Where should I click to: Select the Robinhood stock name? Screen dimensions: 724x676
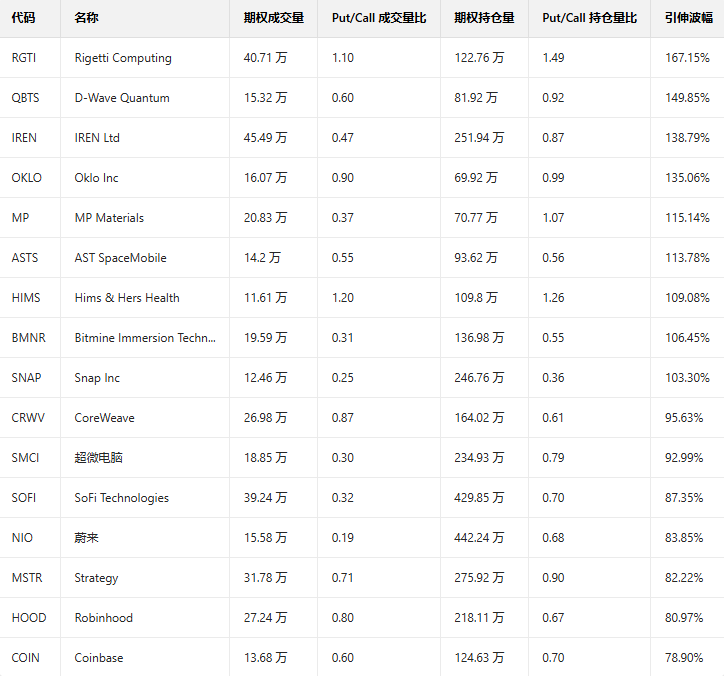point(103,618)
